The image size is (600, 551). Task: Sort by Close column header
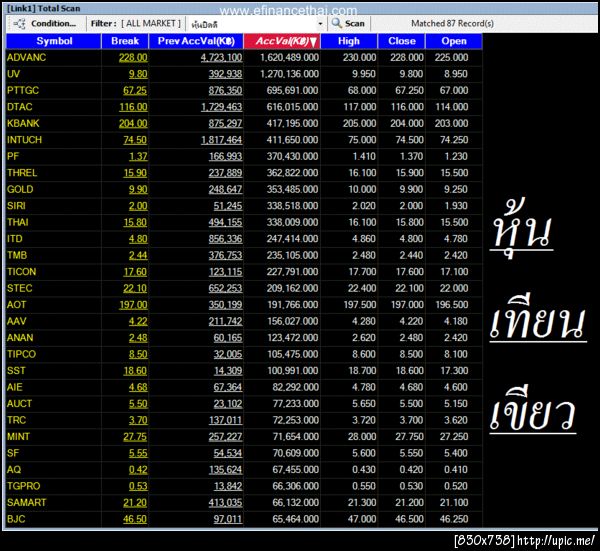click(402, 41)
